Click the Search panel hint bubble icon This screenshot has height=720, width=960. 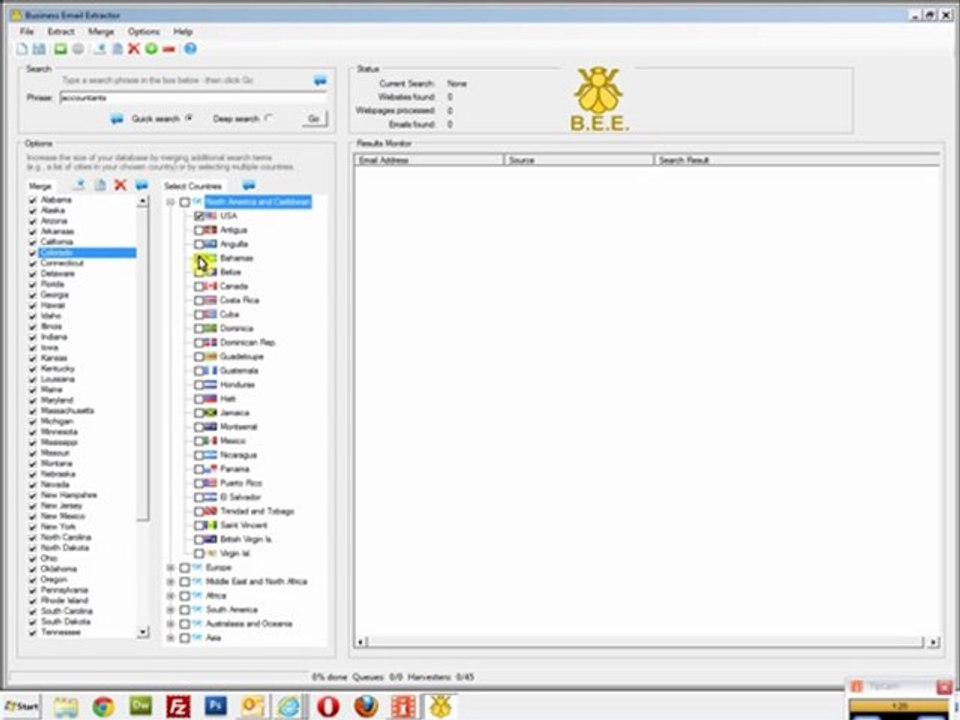coord(320,80)
